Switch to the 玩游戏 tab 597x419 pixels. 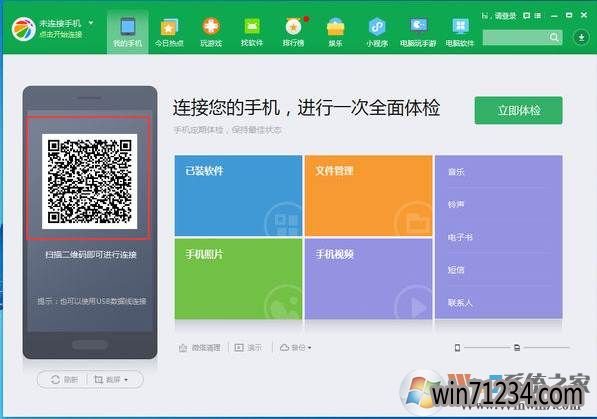(x=211, y=33)
